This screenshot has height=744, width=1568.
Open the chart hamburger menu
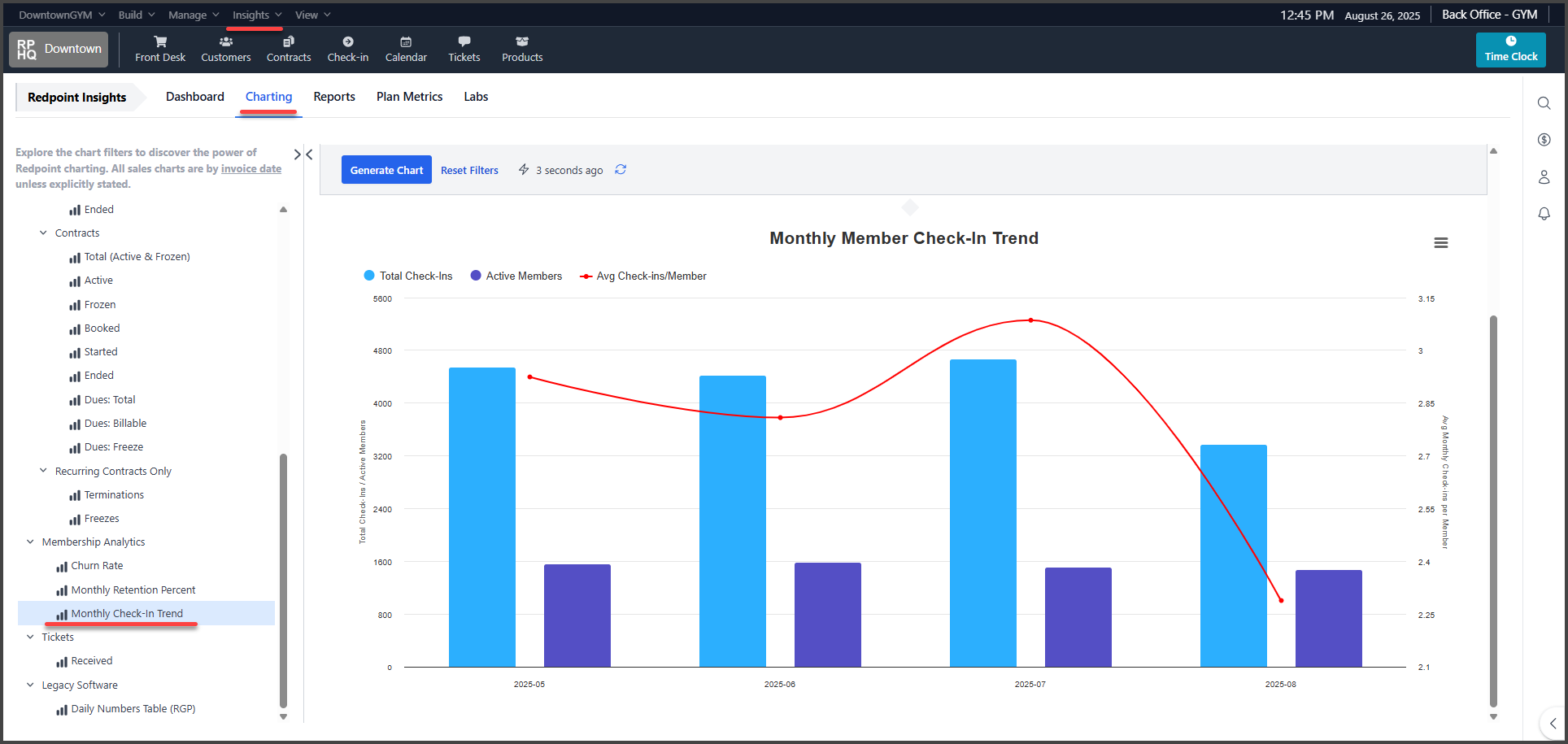click(1440, 243)
